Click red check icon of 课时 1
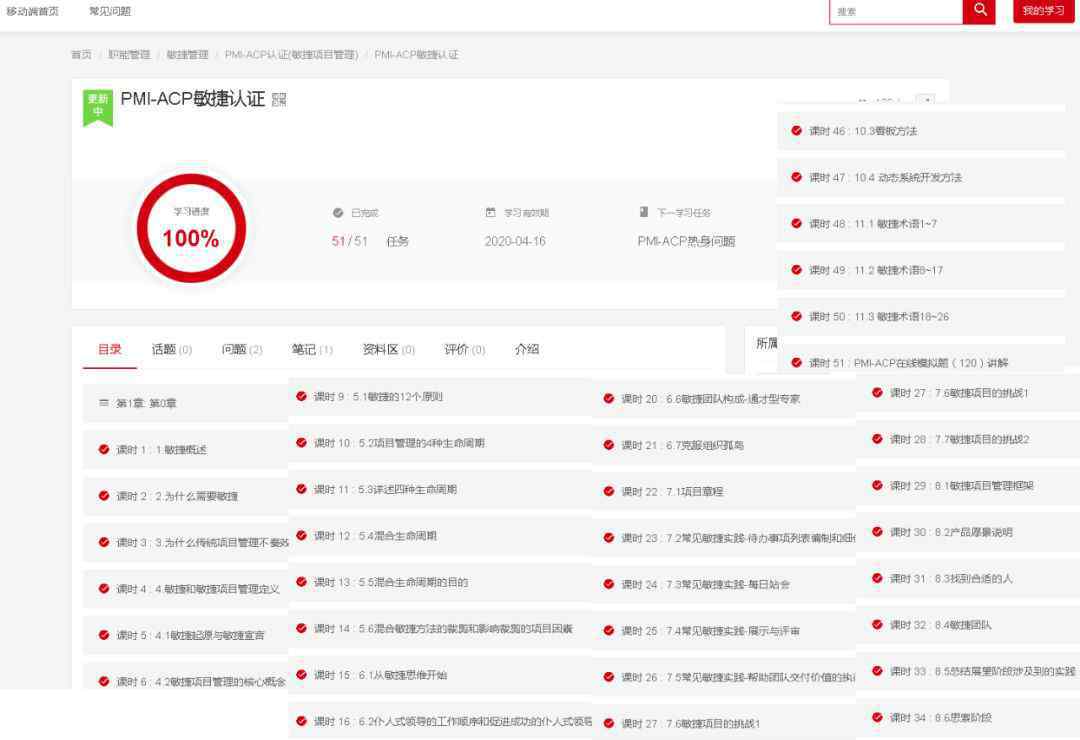 (x=104, y=449)
